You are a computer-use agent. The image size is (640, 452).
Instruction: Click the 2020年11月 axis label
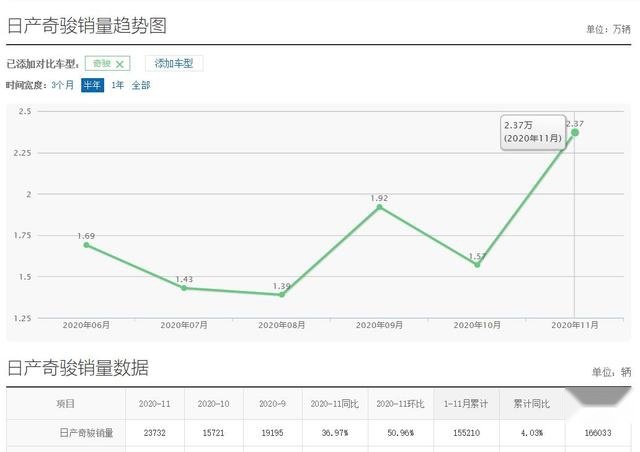575,325
